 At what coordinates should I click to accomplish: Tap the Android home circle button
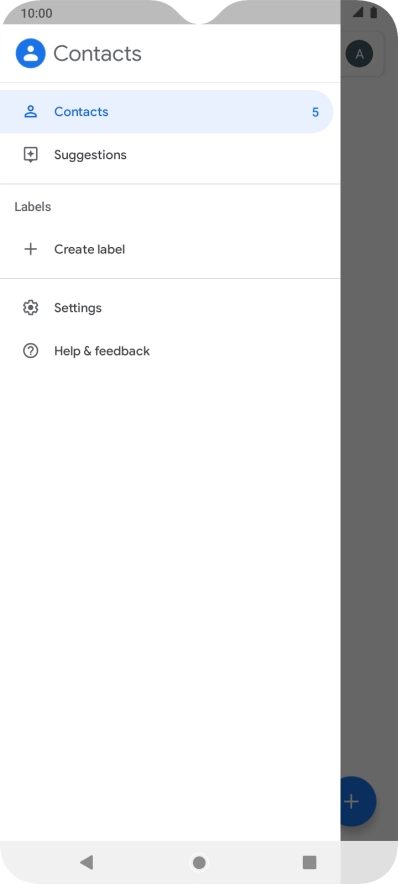click(x=199, y=862)
